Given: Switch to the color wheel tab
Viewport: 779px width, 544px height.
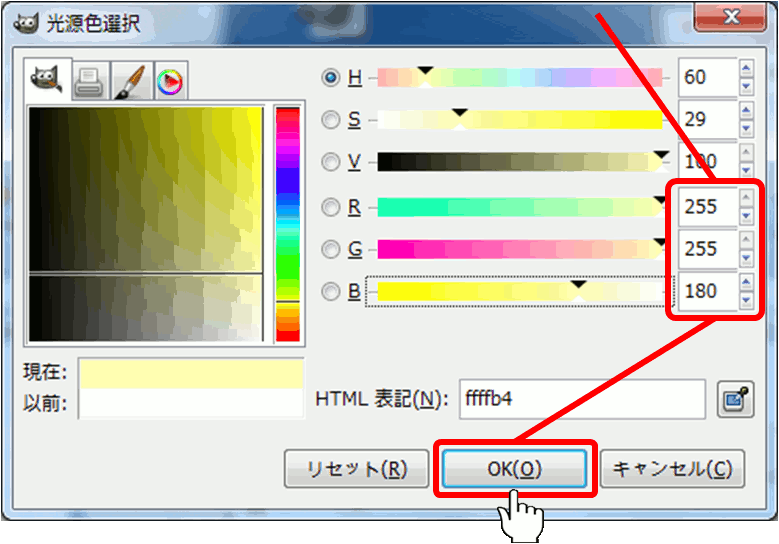Looking at the screenshot, I should pos(169,82).
